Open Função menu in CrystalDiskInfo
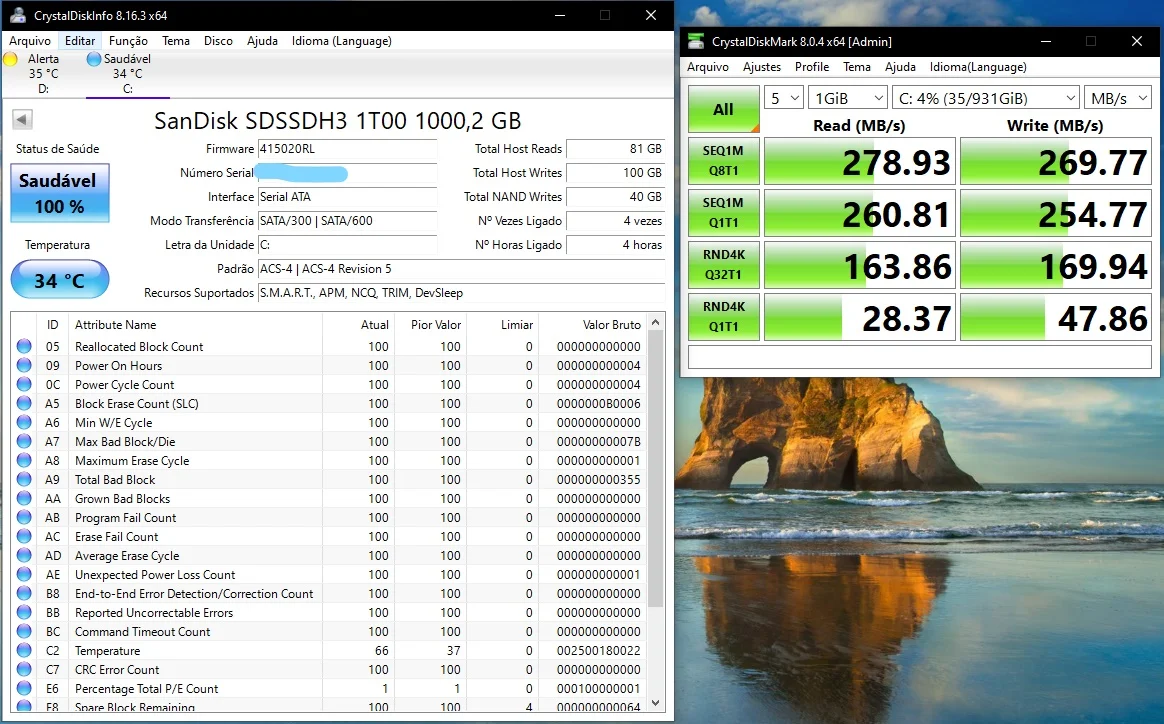 tap(128, 41)
